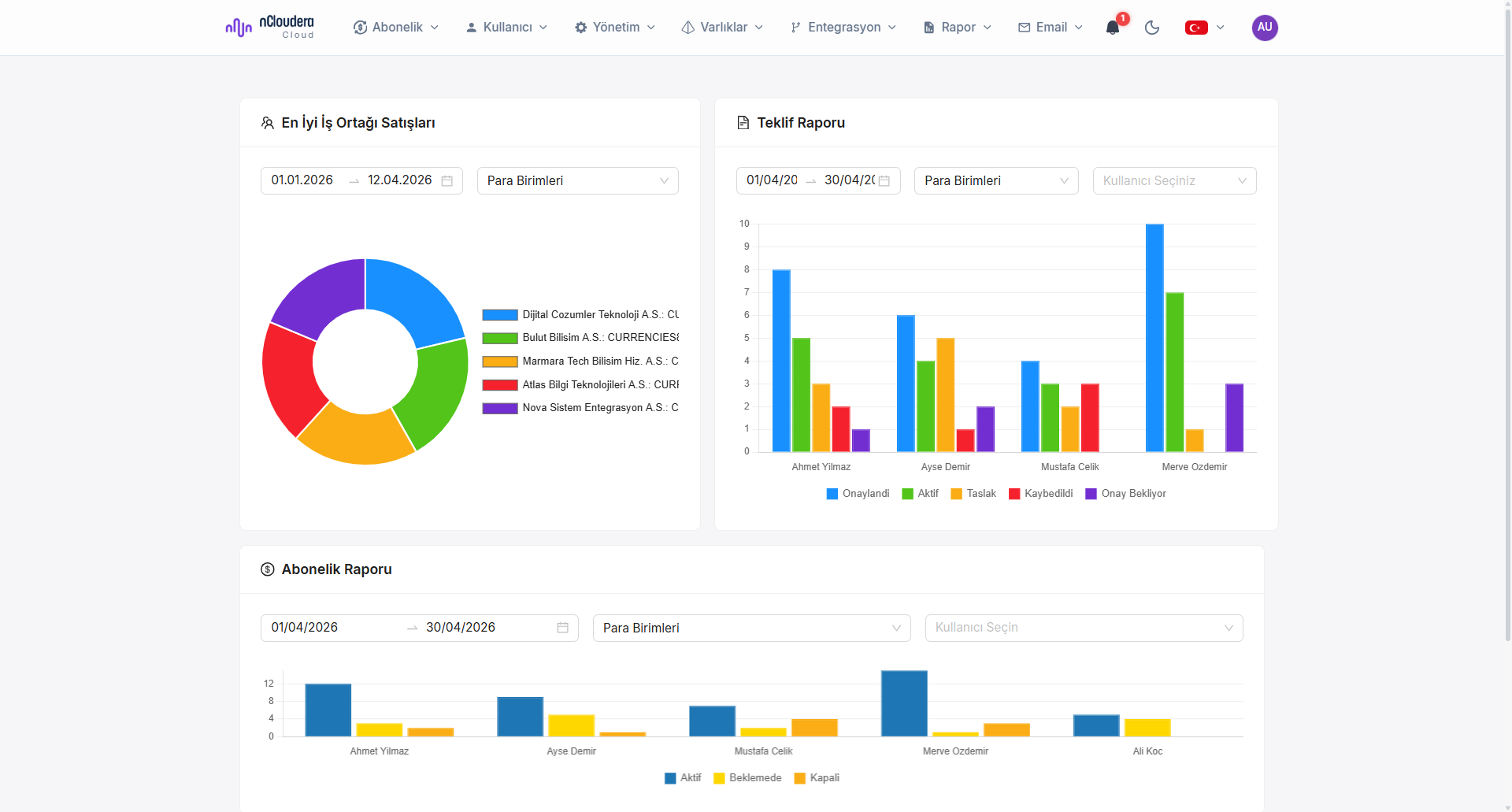Open the Abonelik menu

396,28
